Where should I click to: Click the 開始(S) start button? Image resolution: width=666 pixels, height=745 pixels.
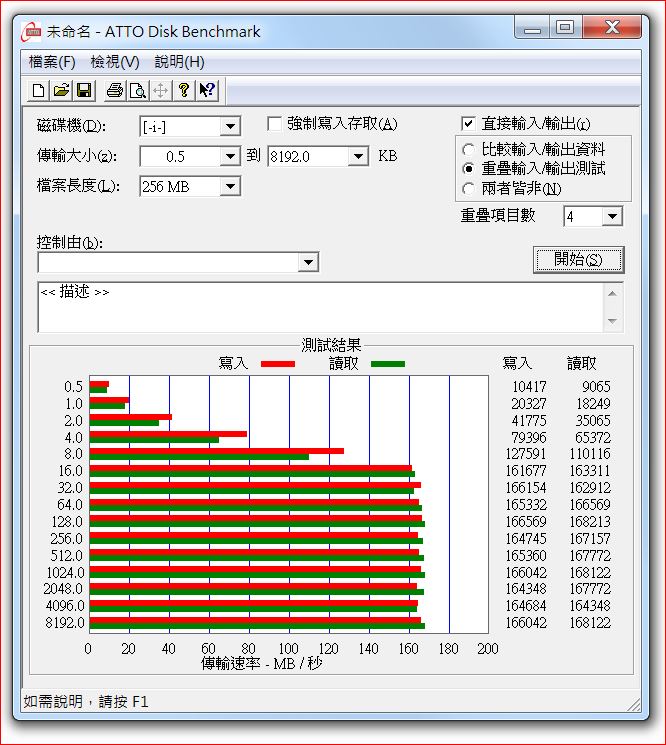pyautogui.click(x=578, y=259)
